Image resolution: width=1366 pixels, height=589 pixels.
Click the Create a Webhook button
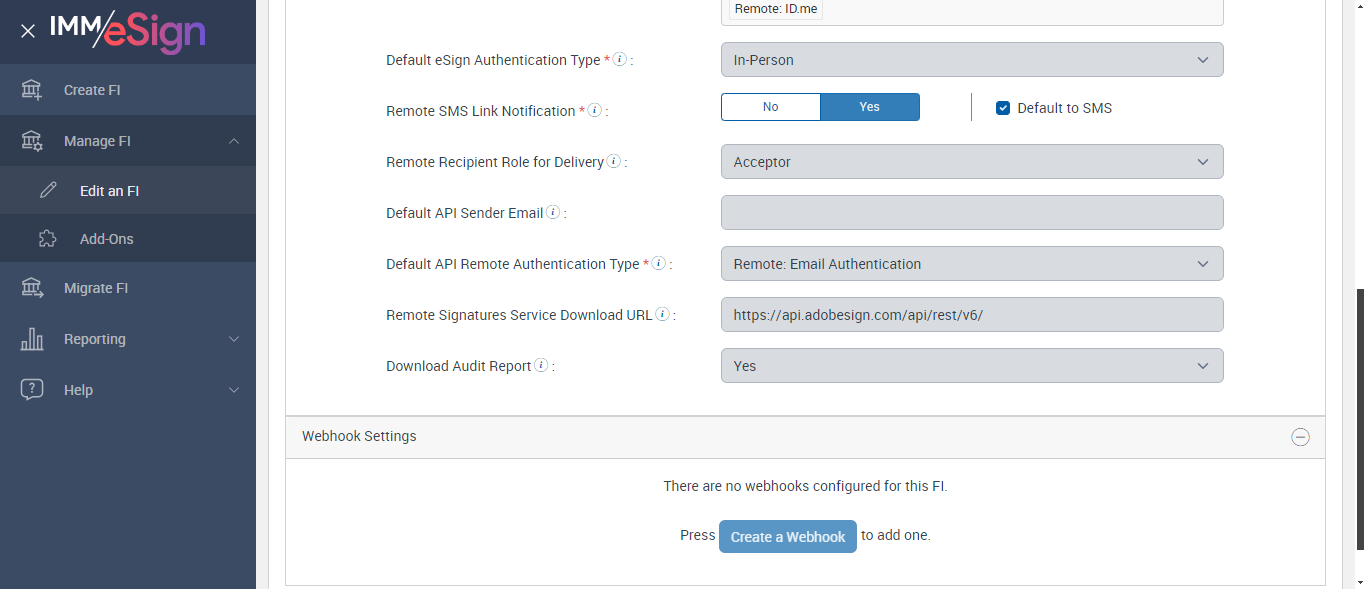point(787,537)
